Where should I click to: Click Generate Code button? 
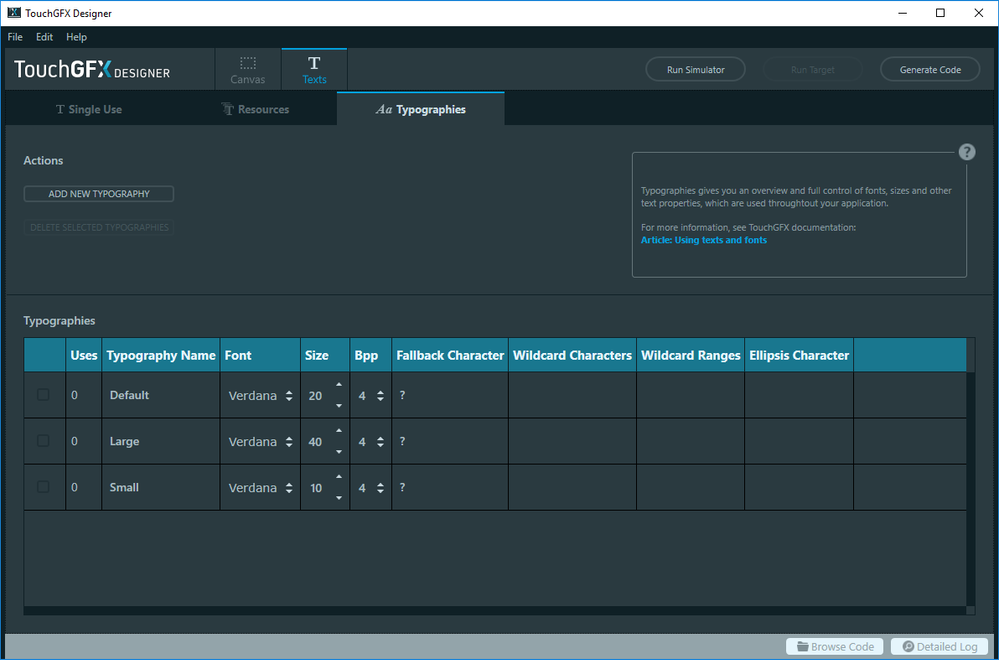[930, 69]
